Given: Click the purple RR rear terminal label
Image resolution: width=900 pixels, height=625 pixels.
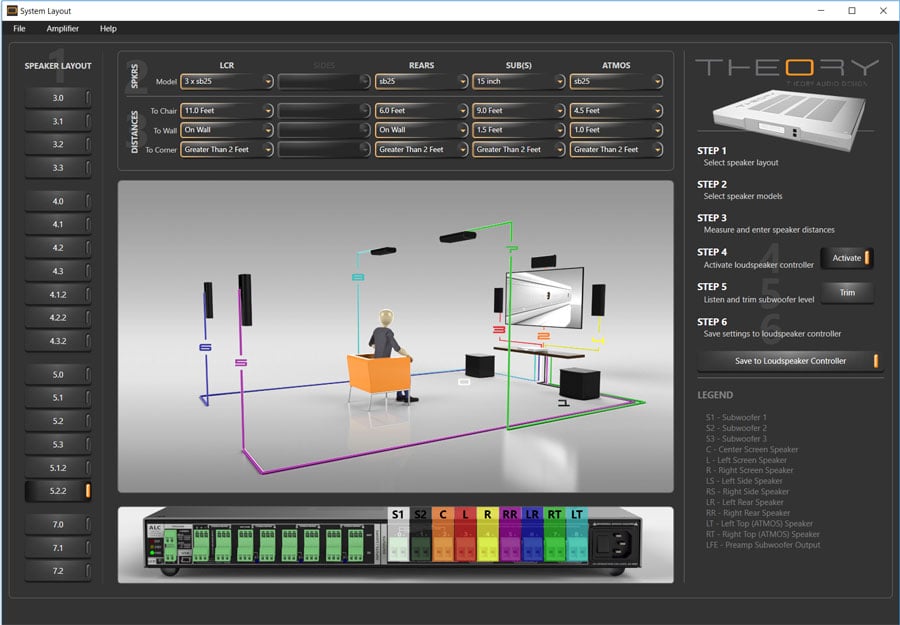Looking at the screenshot, I should [510, 515].
